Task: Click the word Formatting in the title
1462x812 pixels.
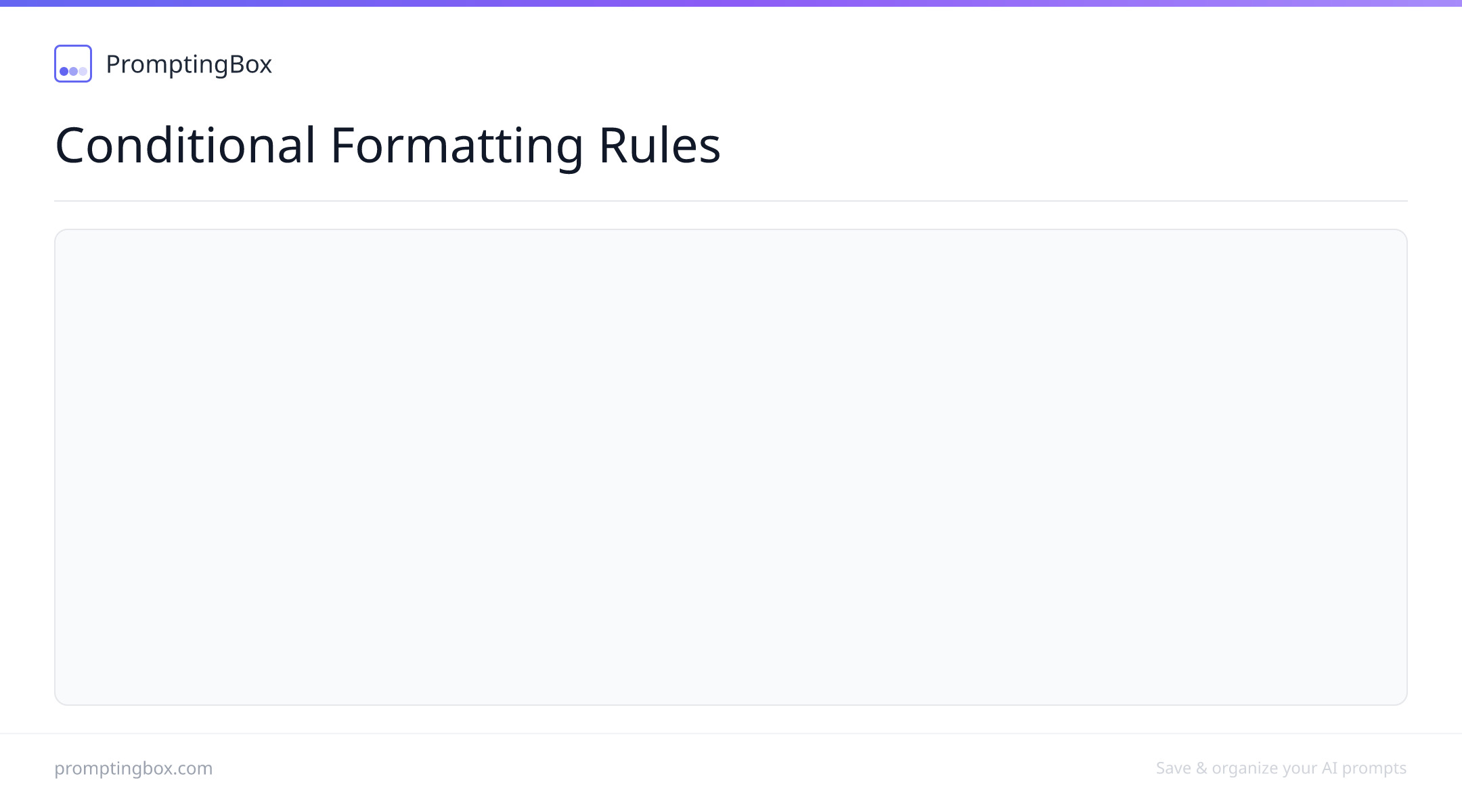Action: (457, 146)
